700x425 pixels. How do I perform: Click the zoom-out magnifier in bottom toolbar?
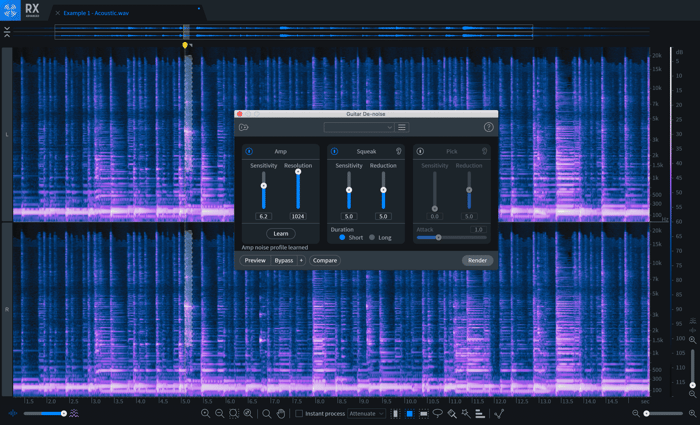click(220, 413)
